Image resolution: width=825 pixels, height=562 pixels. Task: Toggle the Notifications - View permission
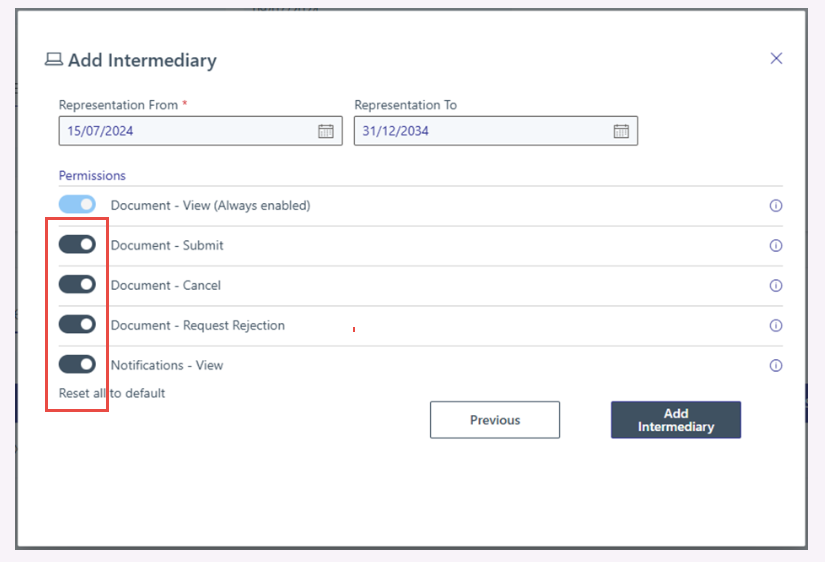click(77, 365)
